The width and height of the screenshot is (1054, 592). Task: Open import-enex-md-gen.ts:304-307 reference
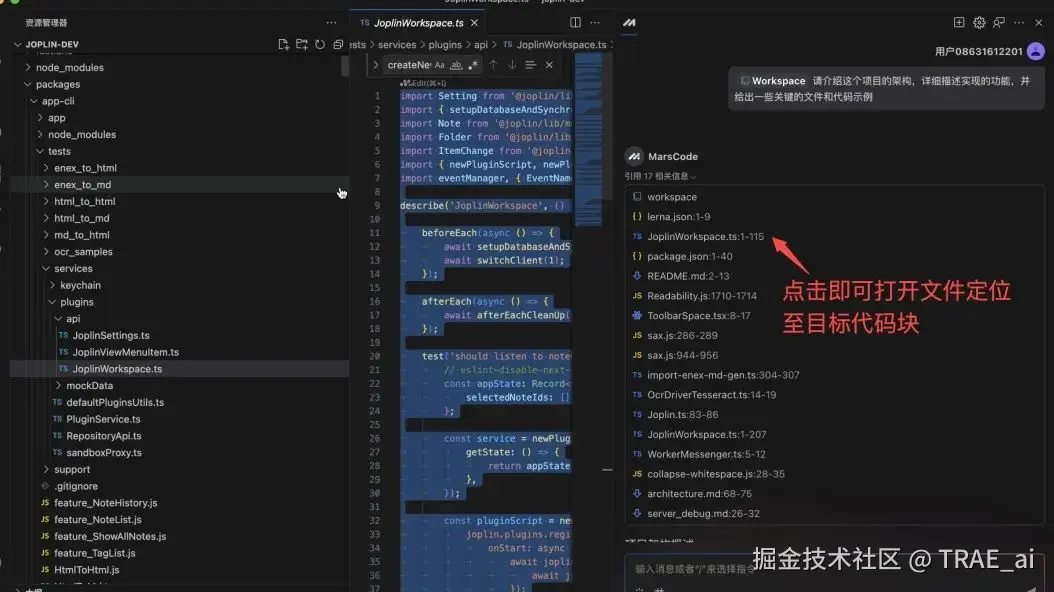tap(723, 375)
